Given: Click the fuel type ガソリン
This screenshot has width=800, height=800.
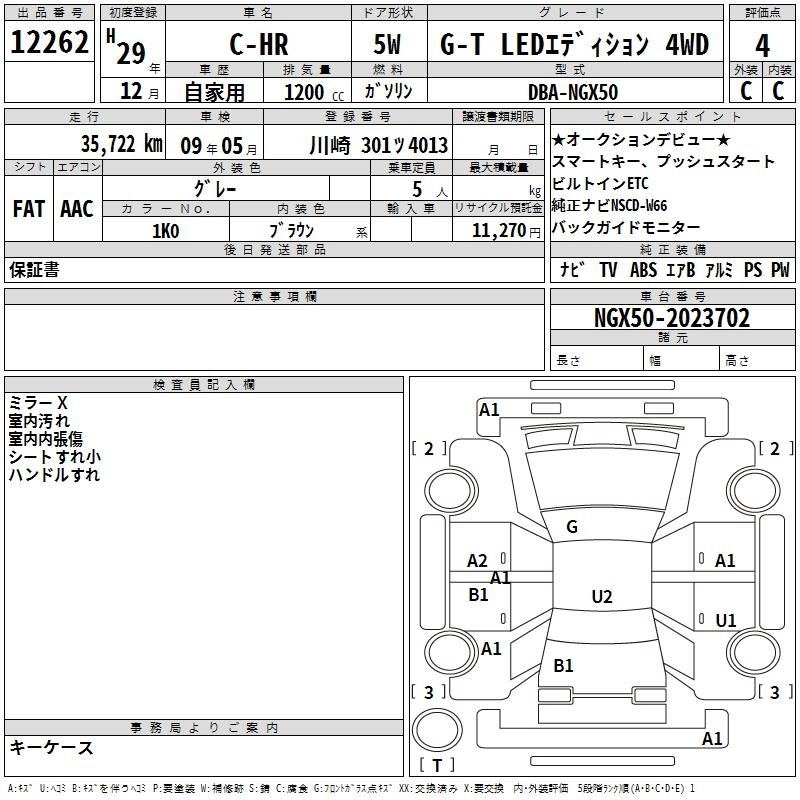Looking at the screenshot, I should [x=388, y=91].
